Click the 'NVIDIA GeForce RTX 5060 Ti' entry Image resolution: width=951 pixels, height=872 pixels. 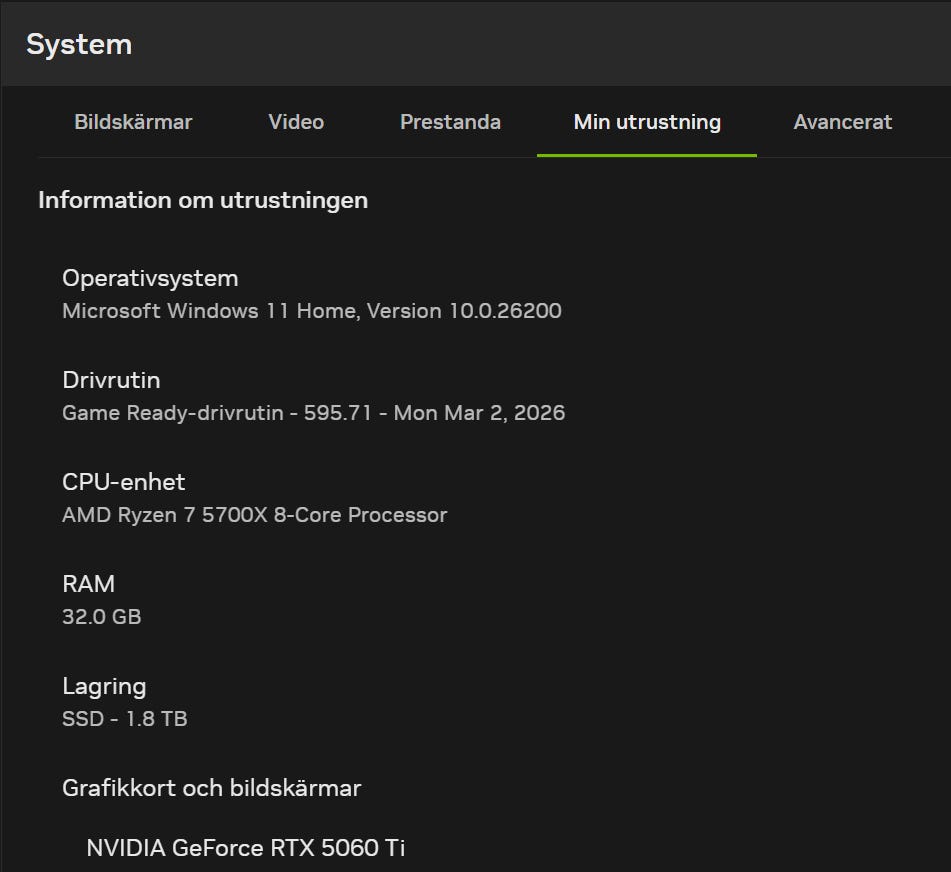(x=246, y=848)
